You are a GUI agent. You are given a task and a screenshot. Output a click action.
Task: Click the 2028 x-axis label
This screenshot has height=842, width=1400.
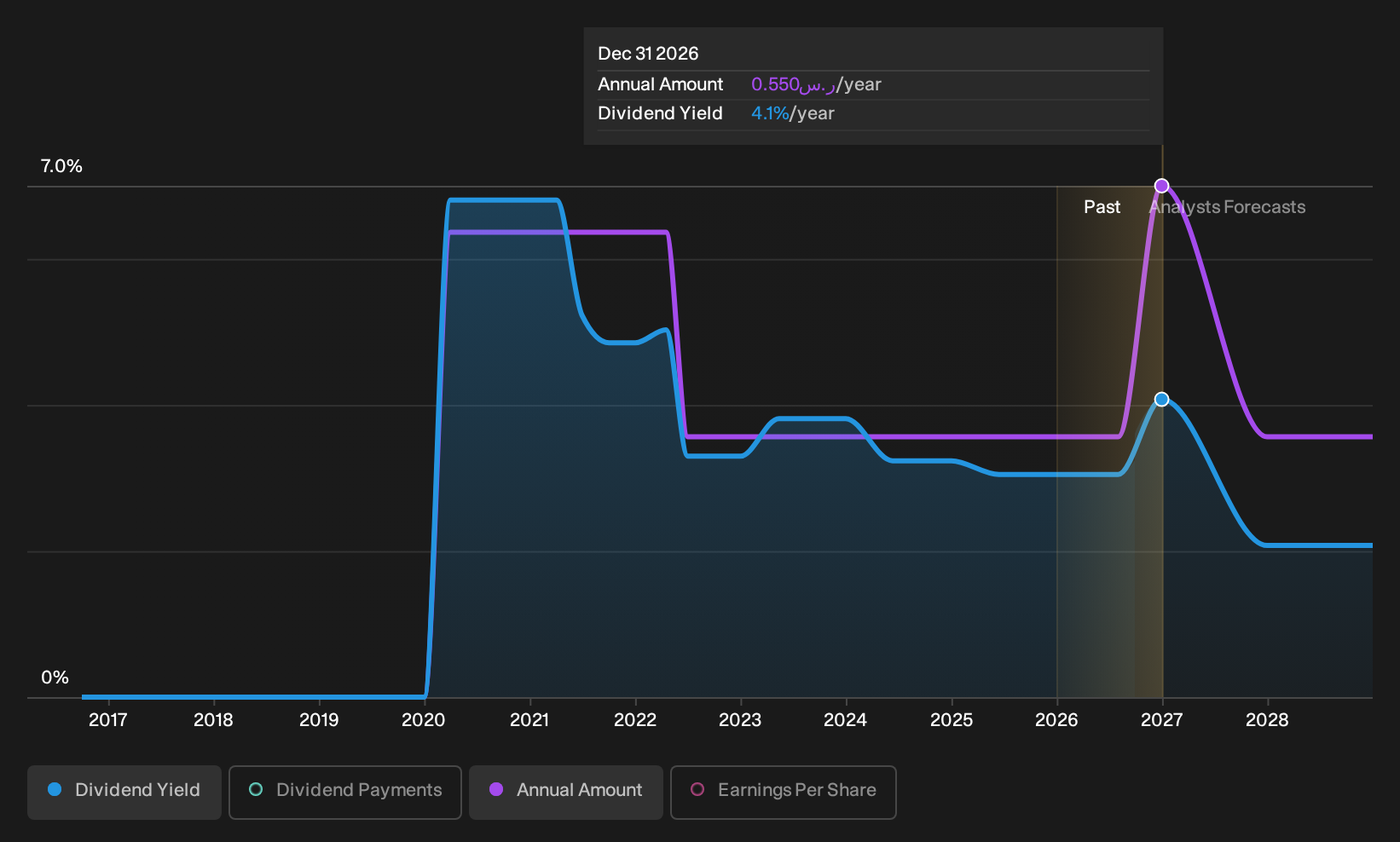click(1267, 720)
